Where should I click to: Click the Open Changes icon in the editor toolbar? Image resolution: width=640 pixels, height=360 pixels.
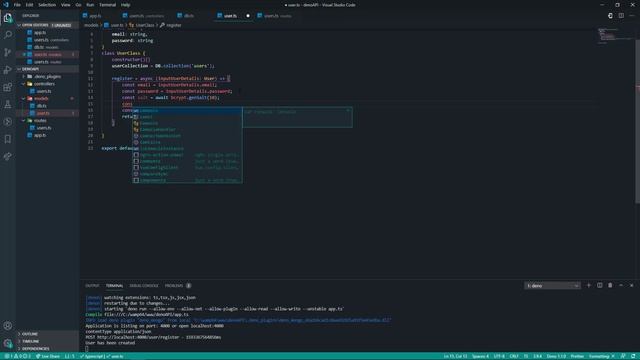pyautogui.click(x=610, y=16)
